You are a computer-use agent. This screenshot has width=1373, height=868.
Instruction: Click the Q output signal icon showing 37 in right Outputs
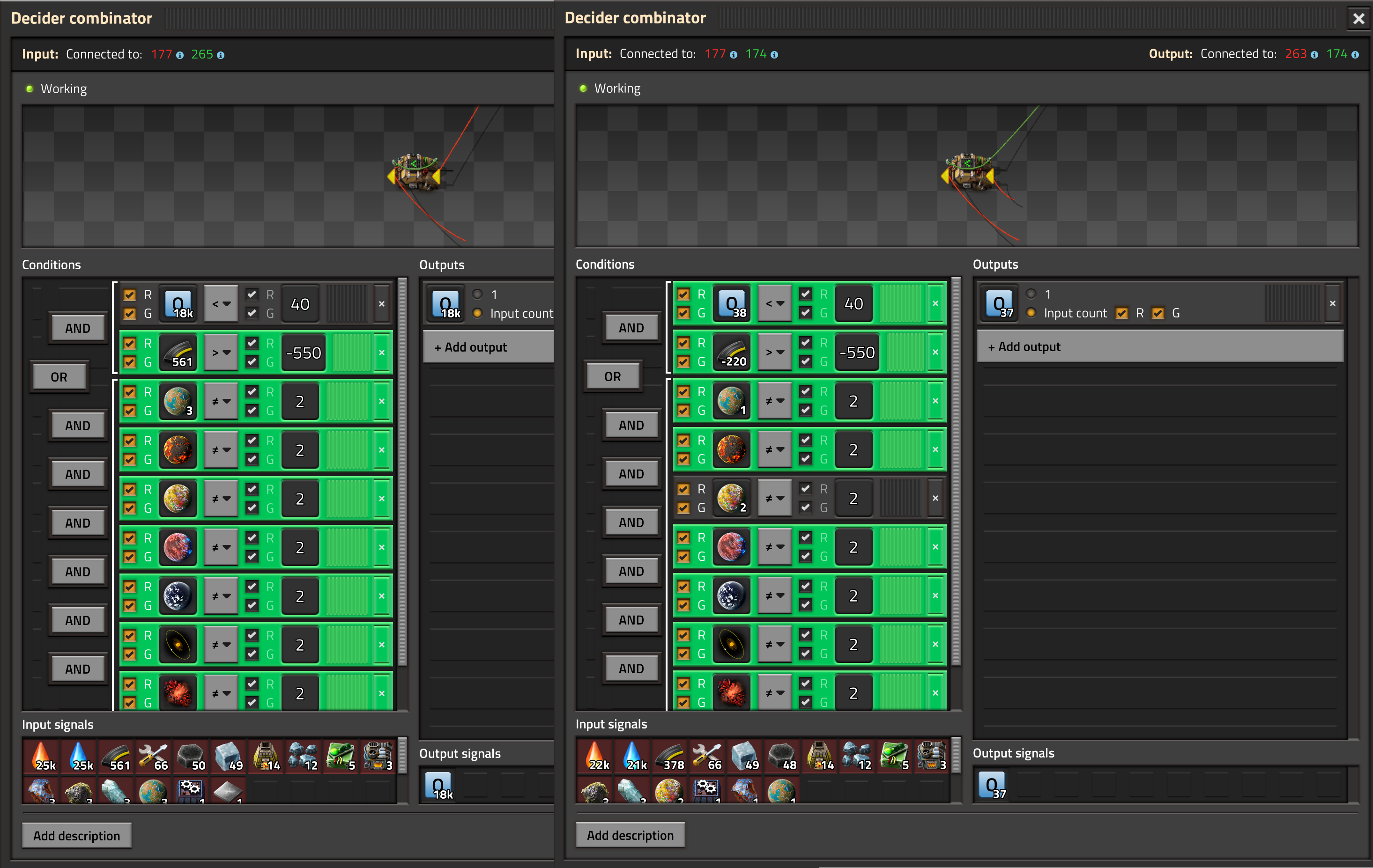tap(1000, 303)
